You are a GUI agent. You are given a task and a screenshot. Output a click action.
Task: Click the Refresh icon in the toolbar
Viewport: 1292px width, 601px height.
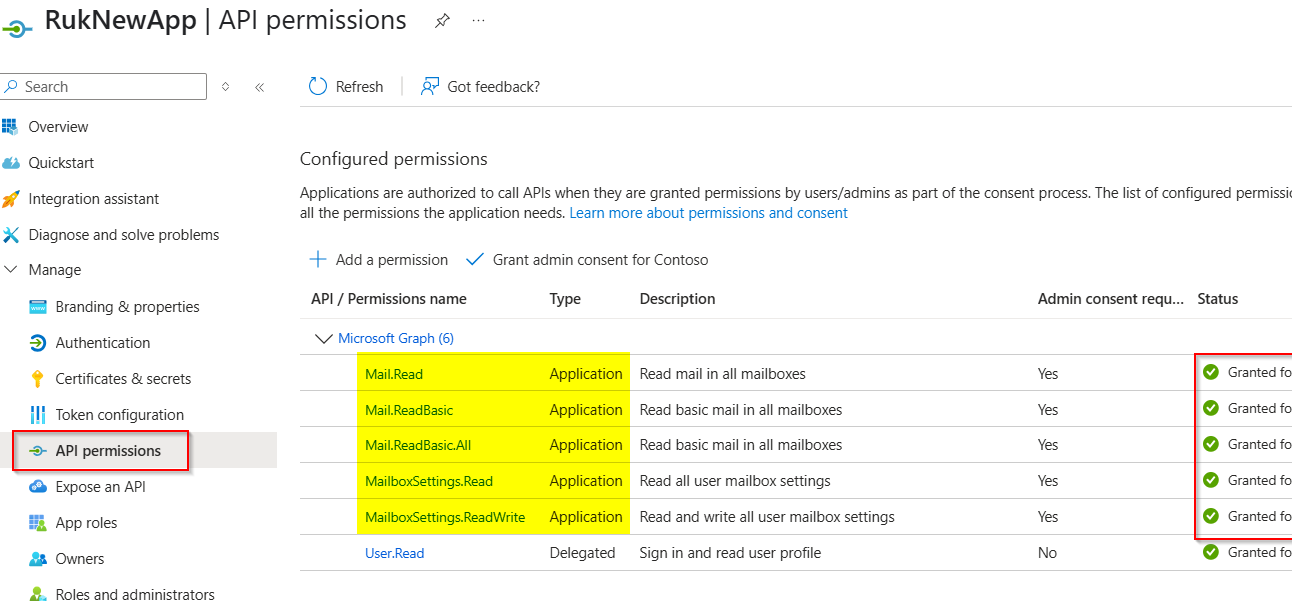tap(318, 87)
